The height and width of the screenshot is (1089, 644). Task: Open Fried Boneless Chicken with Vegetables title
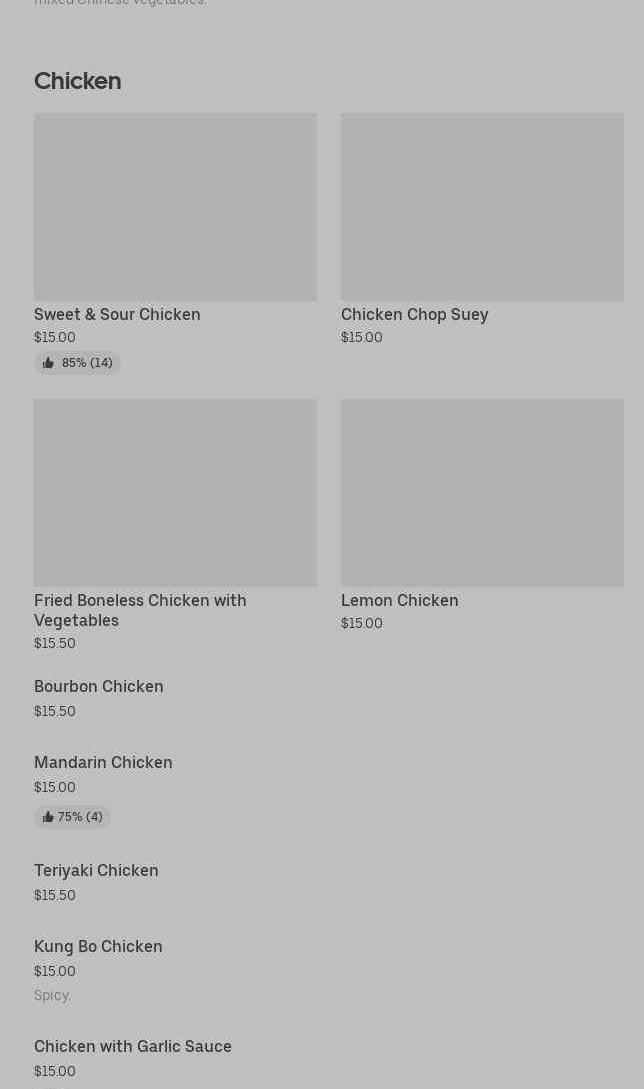pos(140,610)
